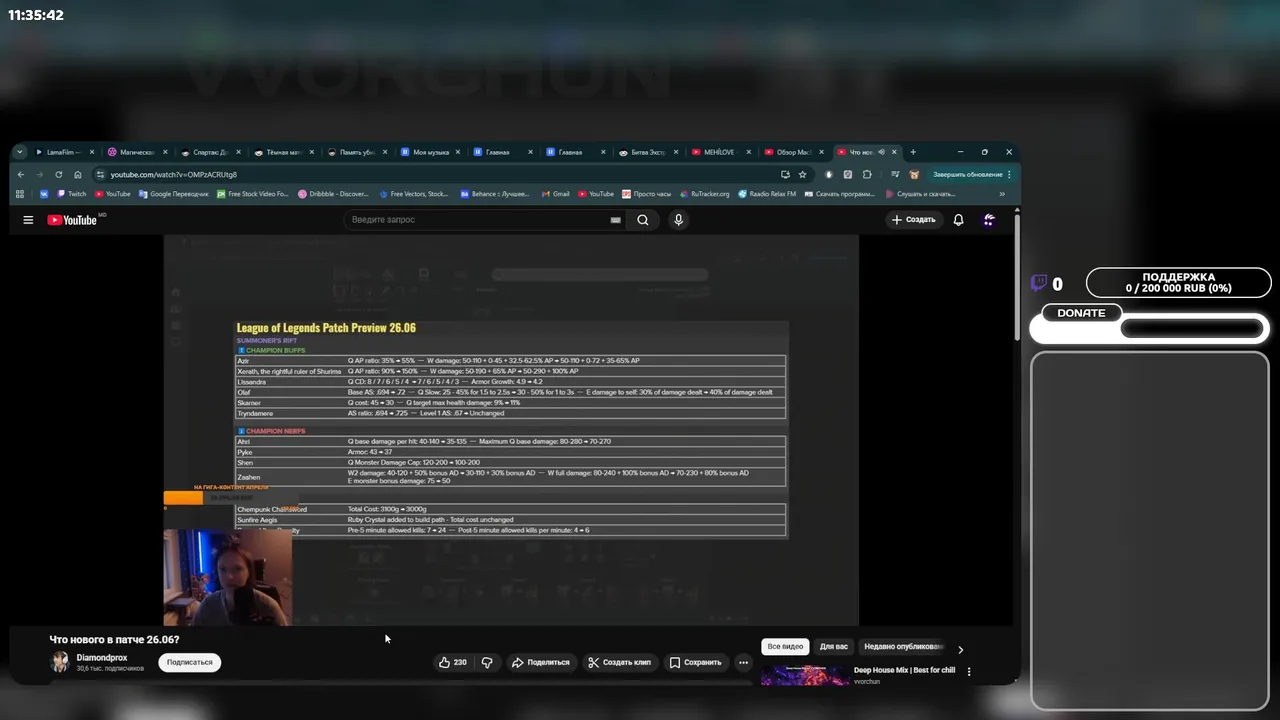Image resolution: width=1280 pixels, height=720 pixels.
Task: Switch to the Тёмная мат tab
Action: [286, 152]
